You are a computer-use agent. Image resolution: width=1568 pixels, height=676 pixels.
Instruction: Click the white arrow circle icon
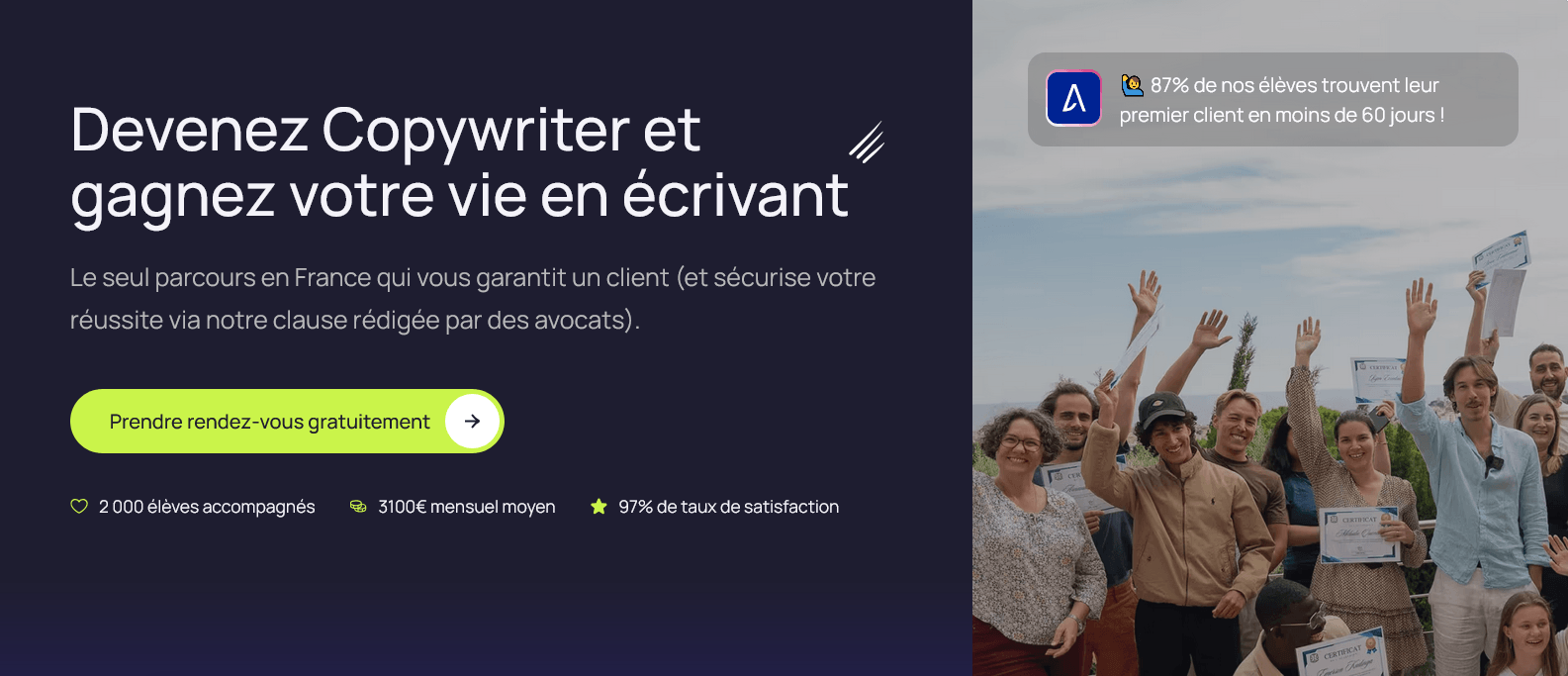tap(472, 421)
